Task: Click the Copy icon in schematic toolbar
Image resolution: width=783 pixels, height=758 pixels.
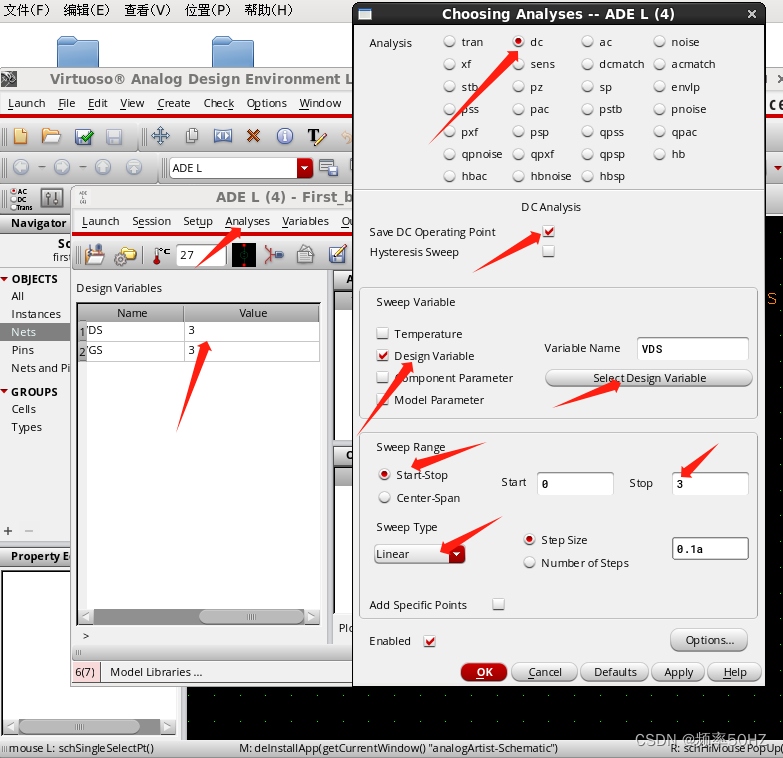Action: [x=192, y=136]
